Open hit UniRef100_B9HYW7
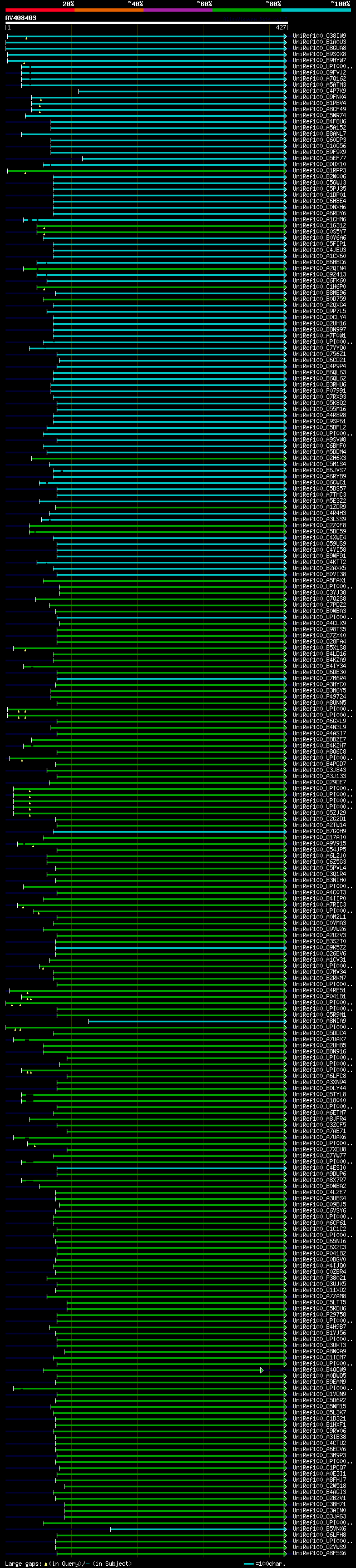Viewport: 356px width, 1568px height. pos(319,60)
